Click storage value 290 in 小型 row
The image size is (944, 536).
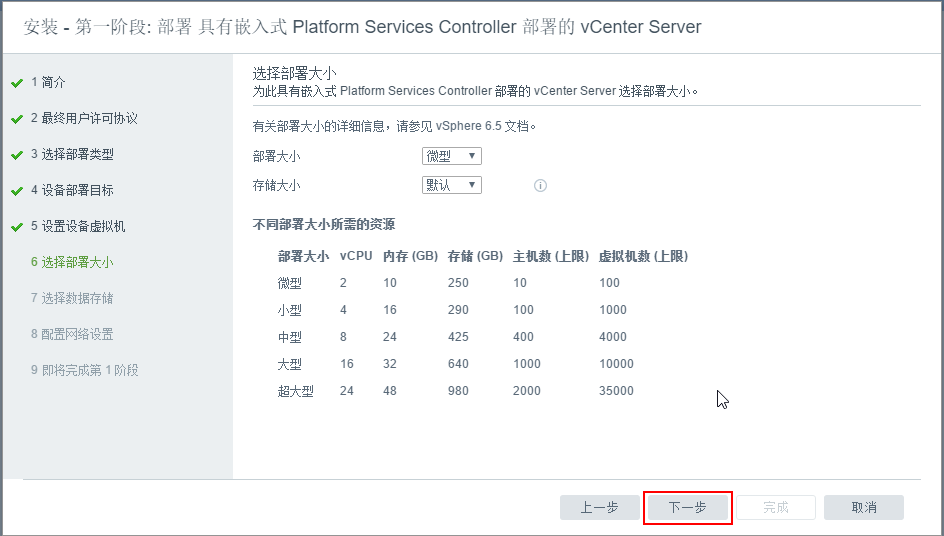point(458,310)
